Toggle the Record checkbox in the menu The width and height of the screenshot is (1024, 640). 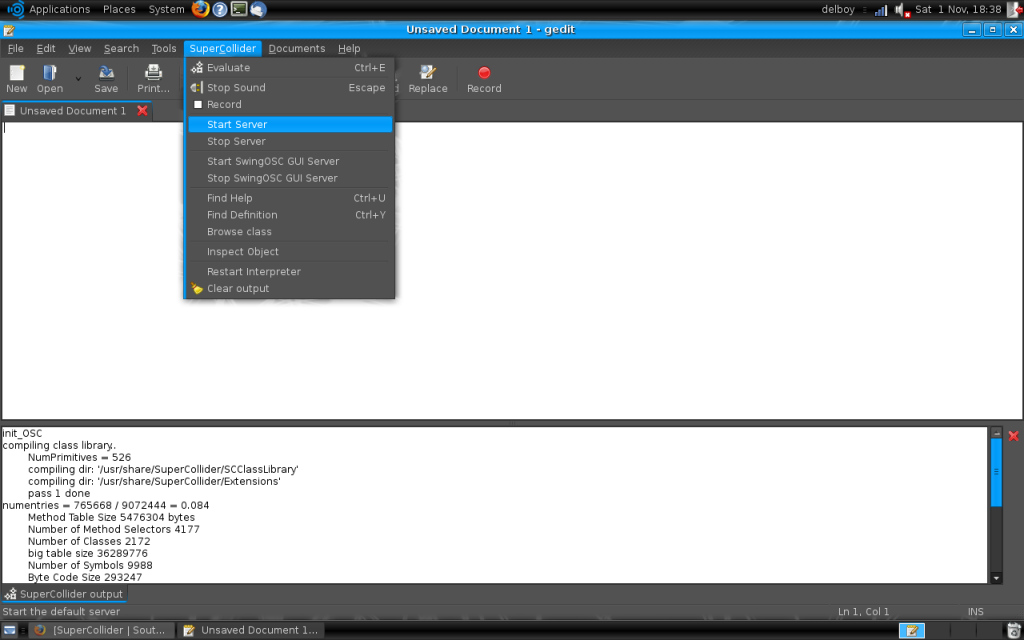(291, 104)
